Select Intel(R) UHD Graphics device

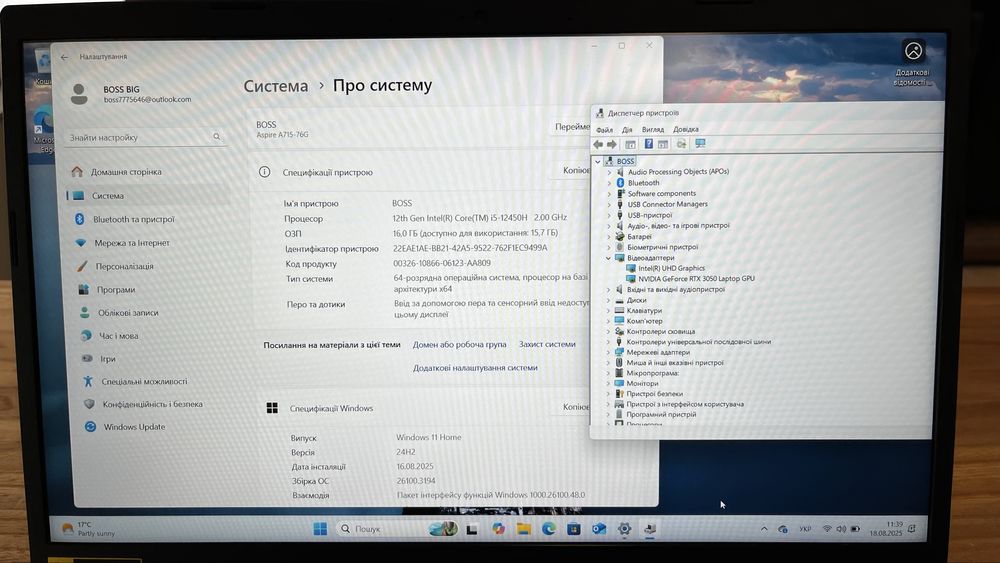tap(672, 268)
